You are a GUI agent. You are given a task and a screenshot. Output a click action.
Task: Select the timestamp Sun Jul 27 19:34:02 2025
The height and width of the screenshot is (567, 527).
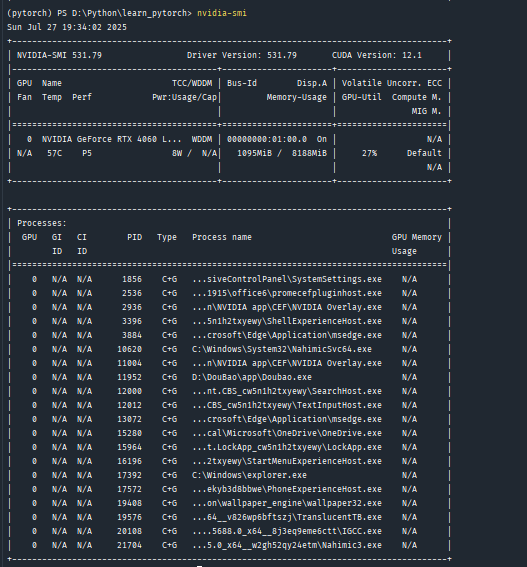click(x=67, y=27)
